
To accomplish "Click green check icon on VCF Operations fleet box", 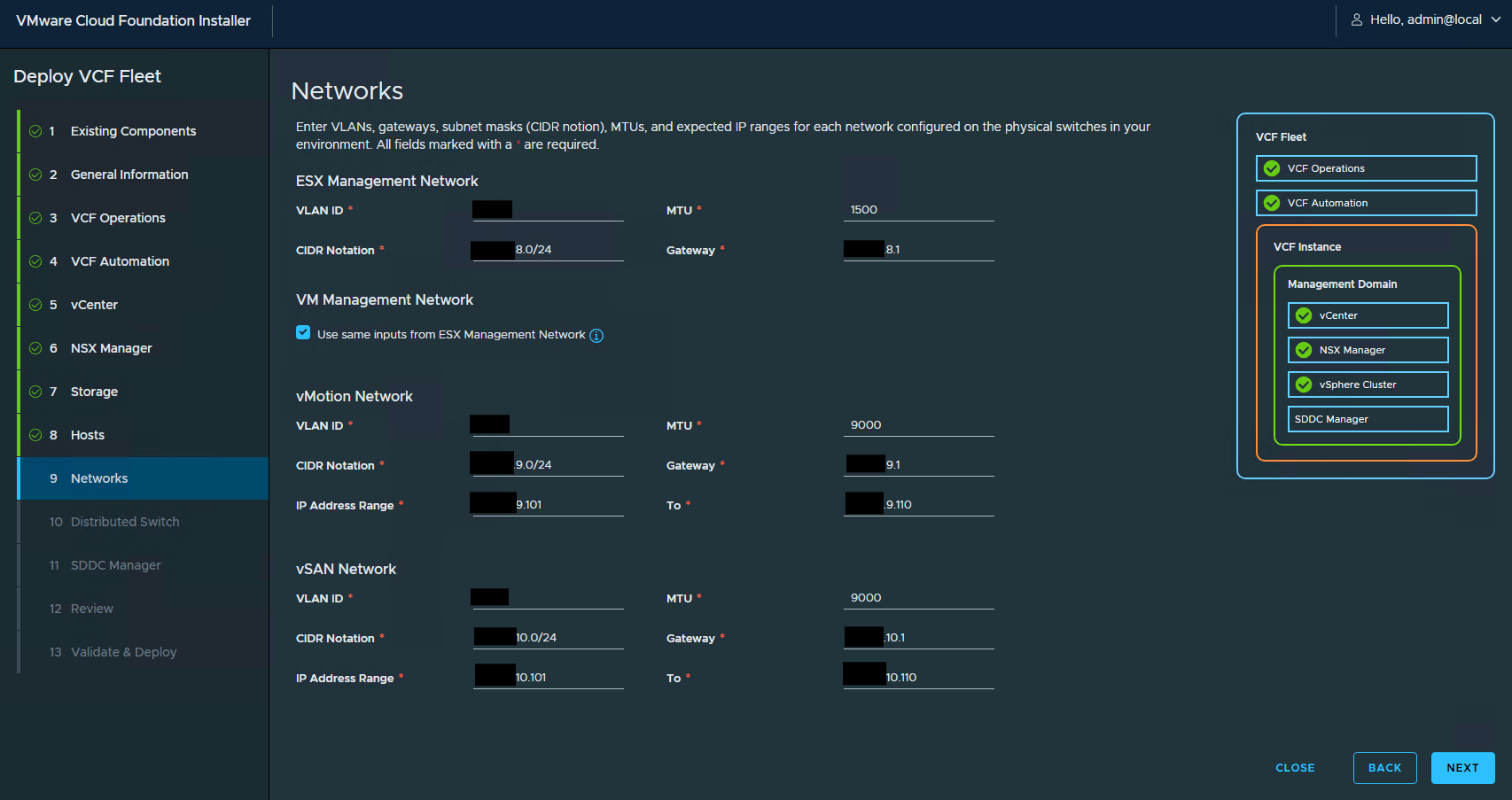I will tap(1272, 168).
